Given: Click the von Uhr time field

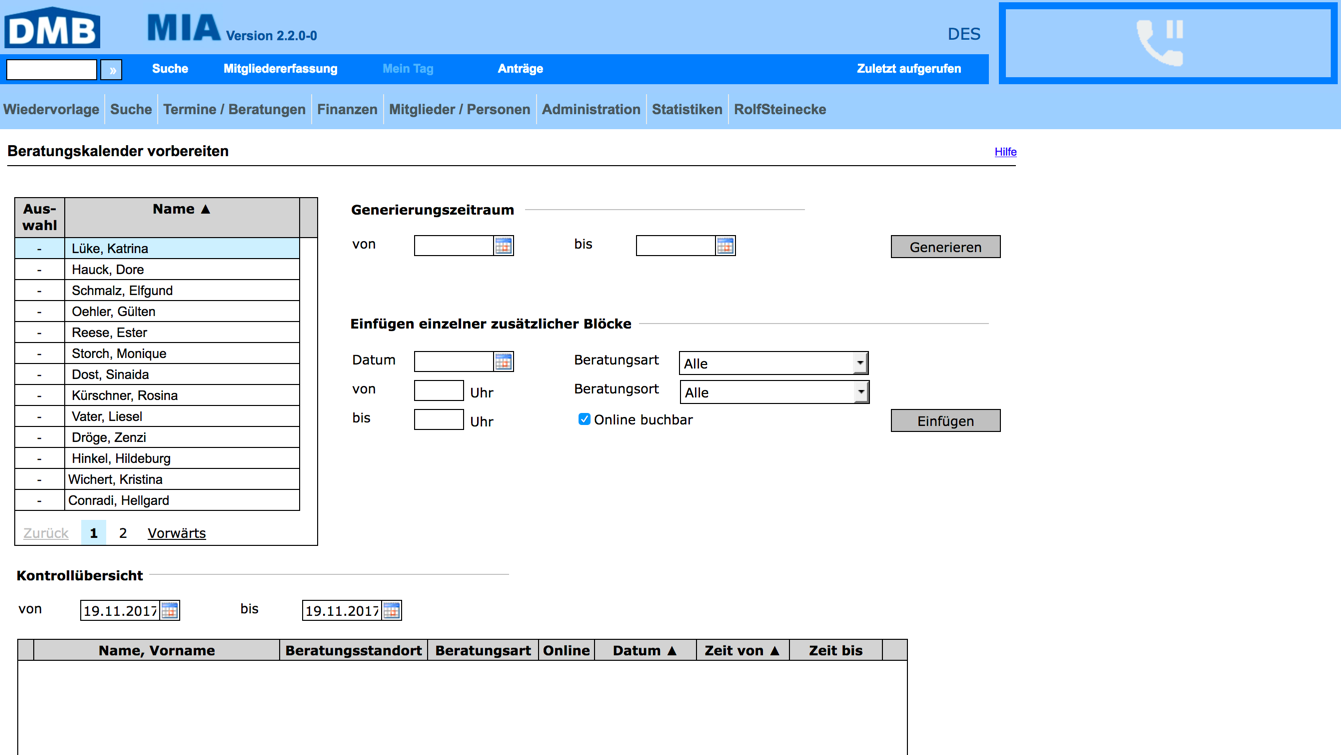Looking at the screenshot, I should (x=439, y=391).
